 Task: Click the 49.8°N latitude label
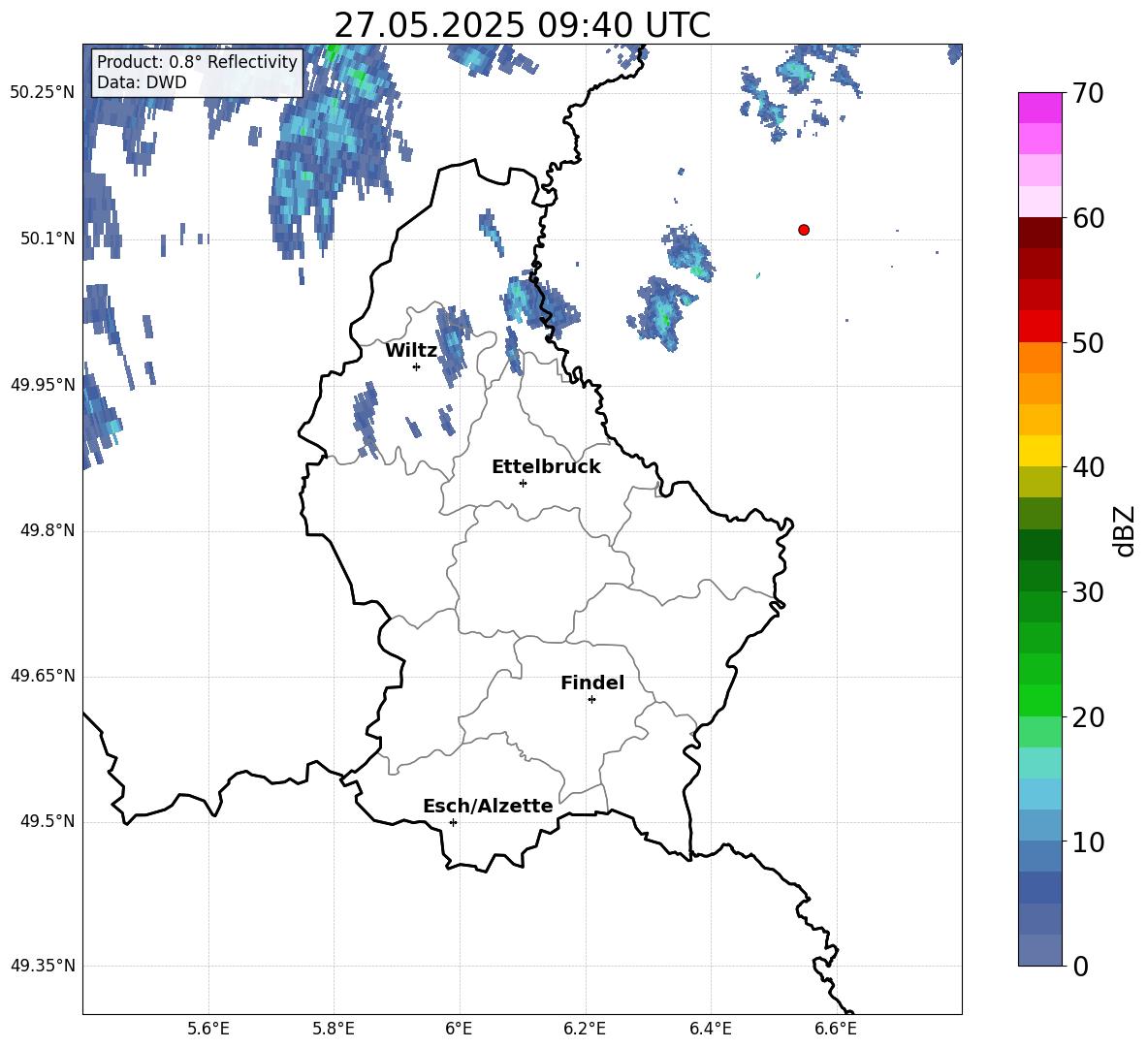[48, 530]
